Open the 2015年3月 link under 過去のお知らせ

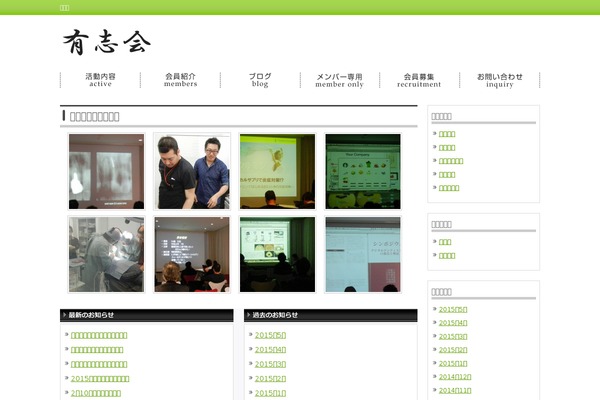(x=271, y=364)
